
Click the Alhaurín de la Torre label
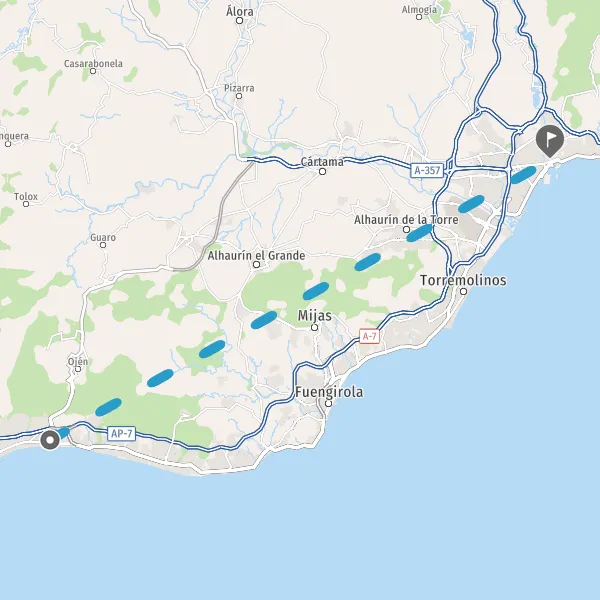coord(406,220)
